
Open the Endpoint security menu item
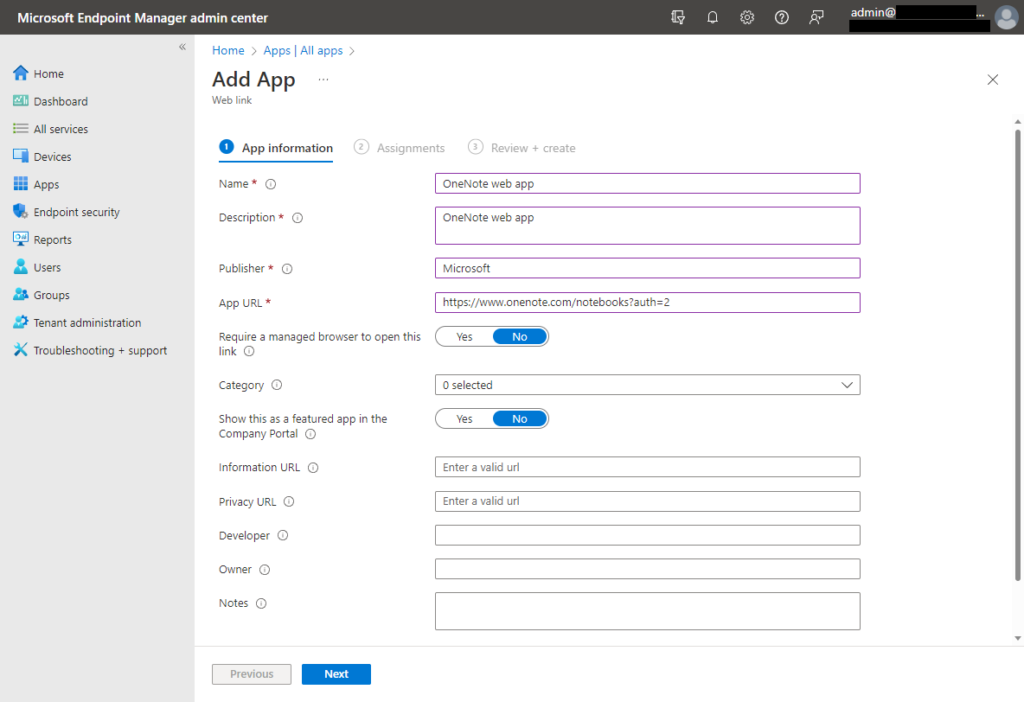click(x=77, y=212)
